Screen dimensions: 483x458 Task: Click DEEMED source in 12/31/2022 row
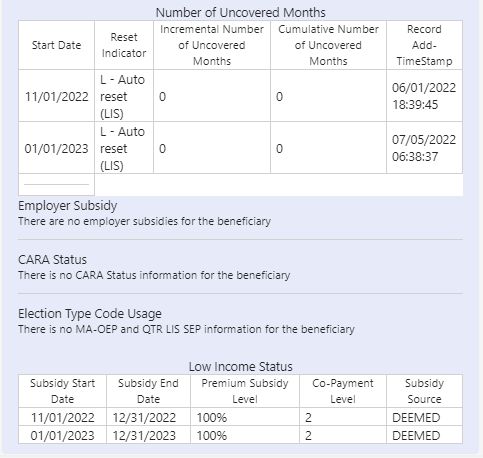coord(416,418)
